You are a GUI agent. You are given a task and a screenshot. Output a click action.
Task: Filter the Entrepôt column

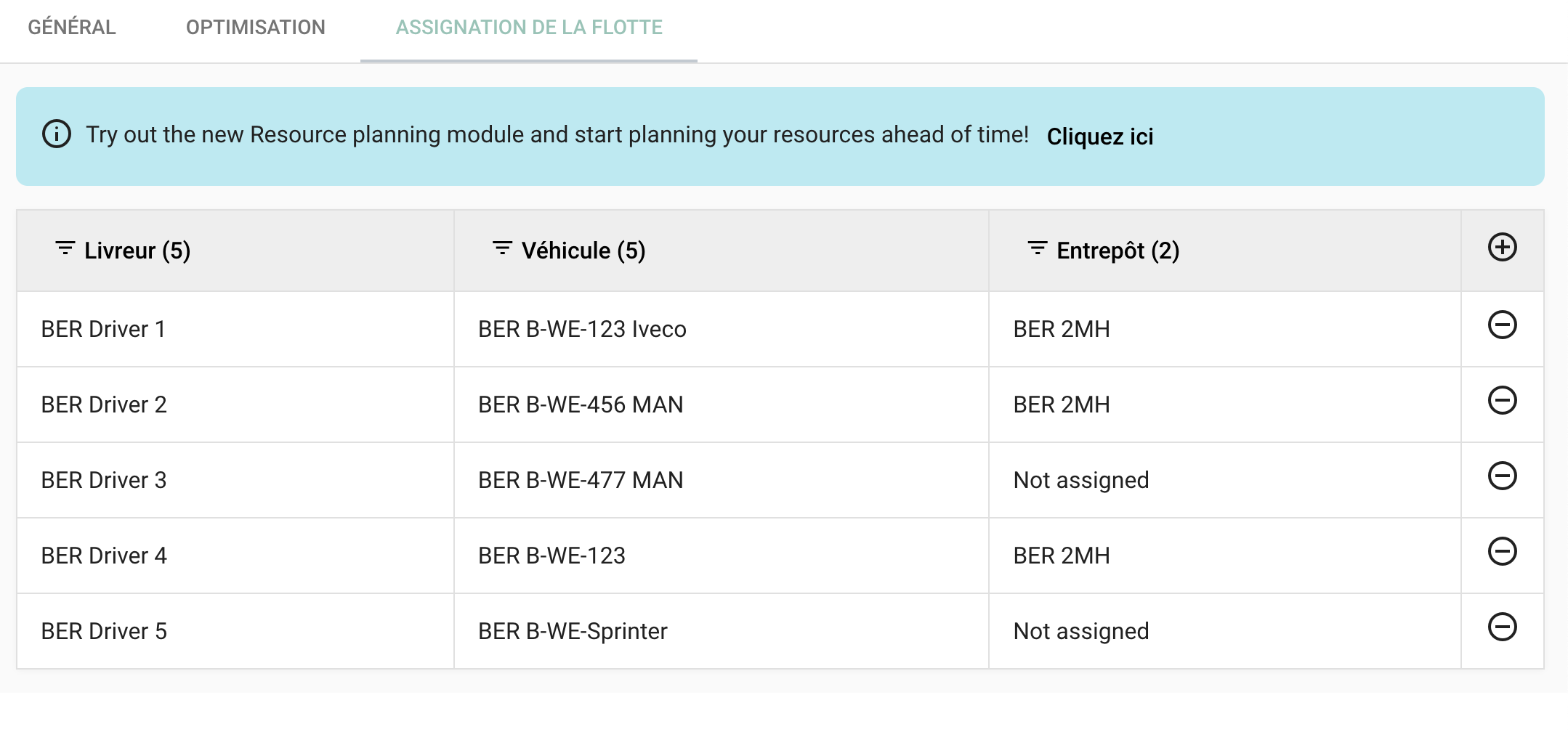1037,248
